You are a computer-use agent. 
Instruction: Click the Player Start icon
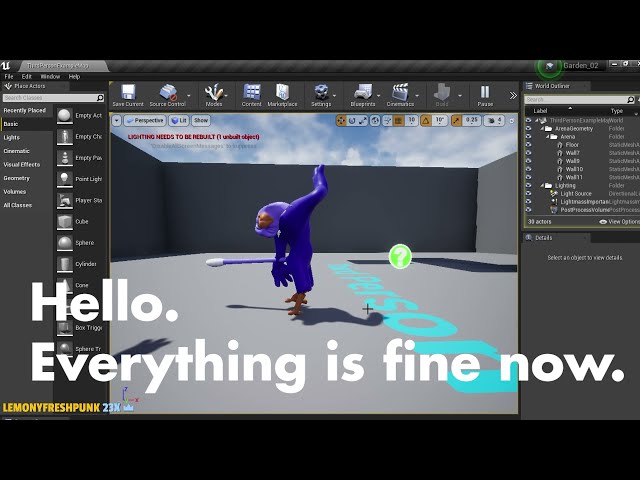coord(64,200)
